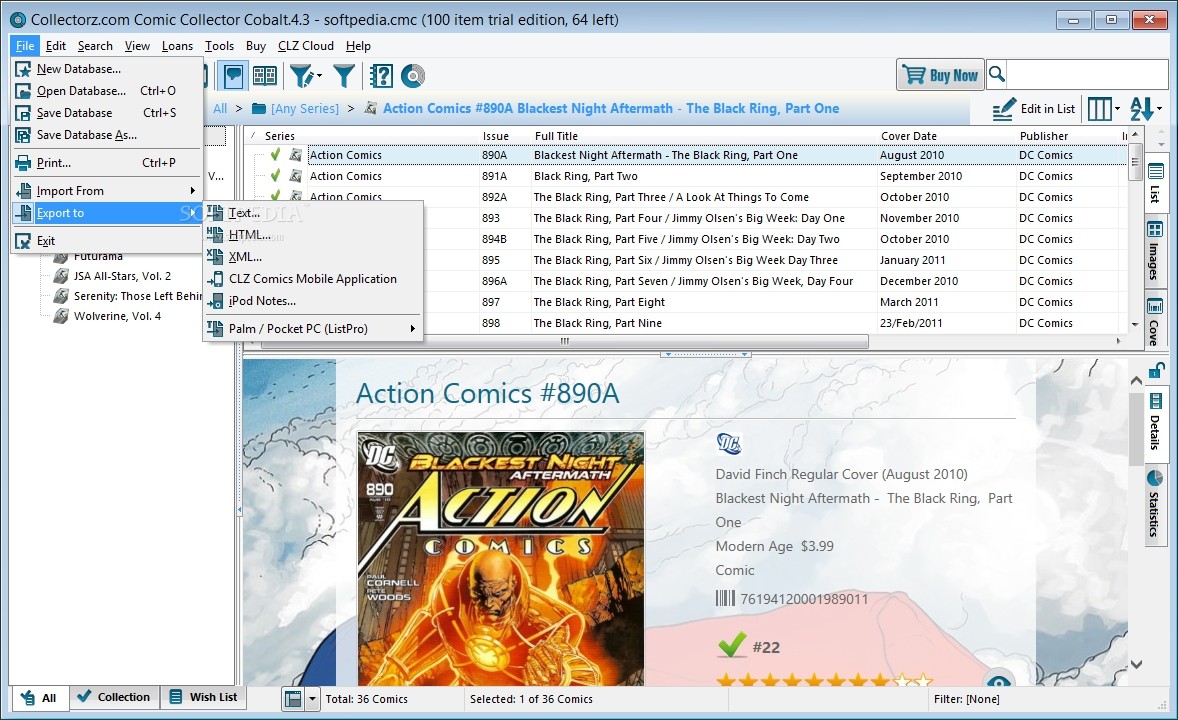This screenshot has height=720, width=1178.
Task: Click the XML export icon
Action: [x=216, y=256]
